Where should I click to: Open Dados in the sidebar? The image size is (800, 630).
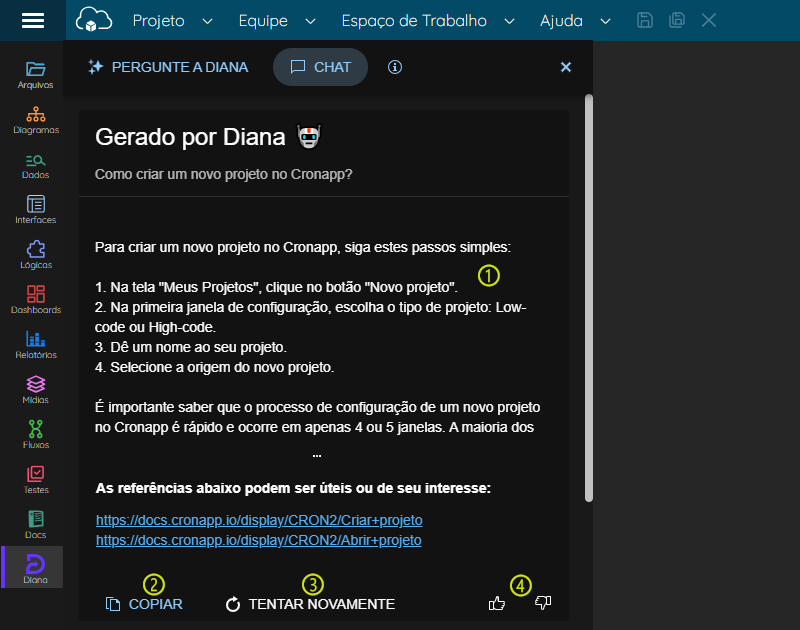click(35, 166)
